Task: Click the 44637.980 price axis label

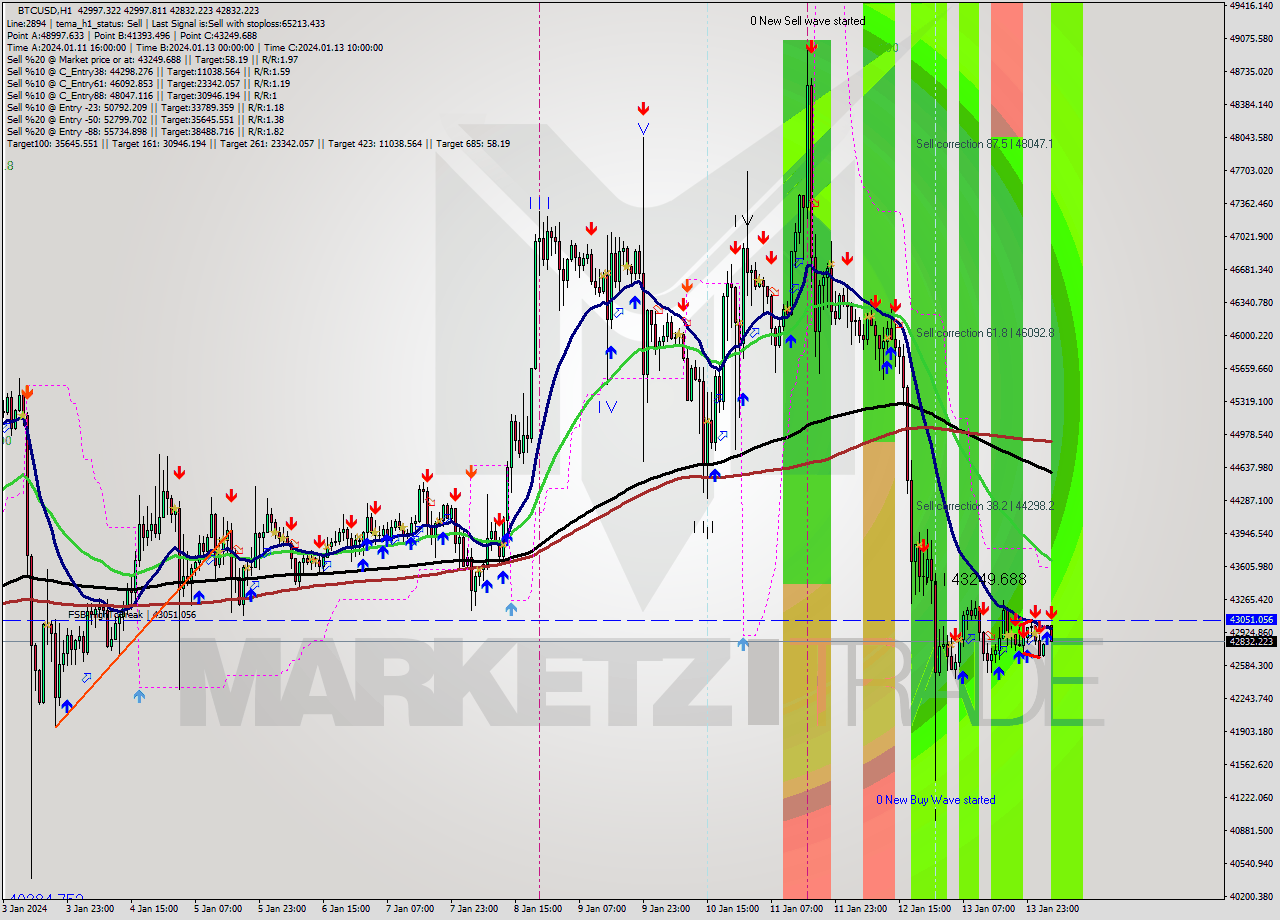Action: 1250,467
